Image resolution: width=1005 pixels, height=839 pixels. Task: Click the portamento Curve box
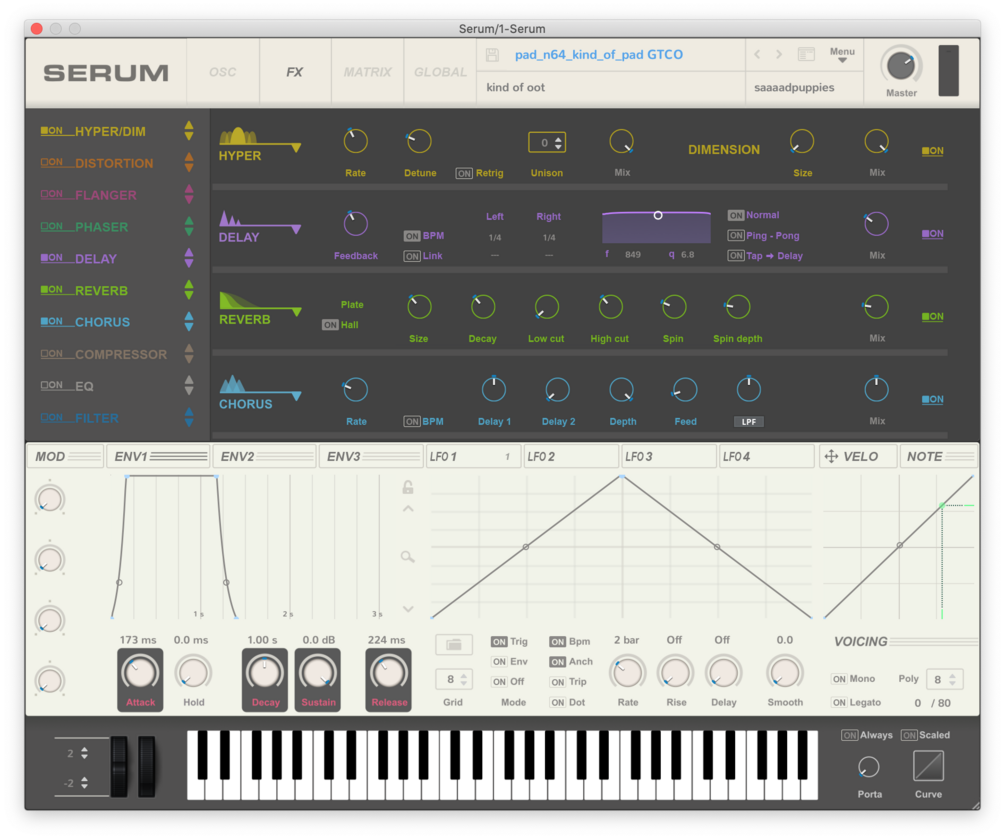(928, 766)
